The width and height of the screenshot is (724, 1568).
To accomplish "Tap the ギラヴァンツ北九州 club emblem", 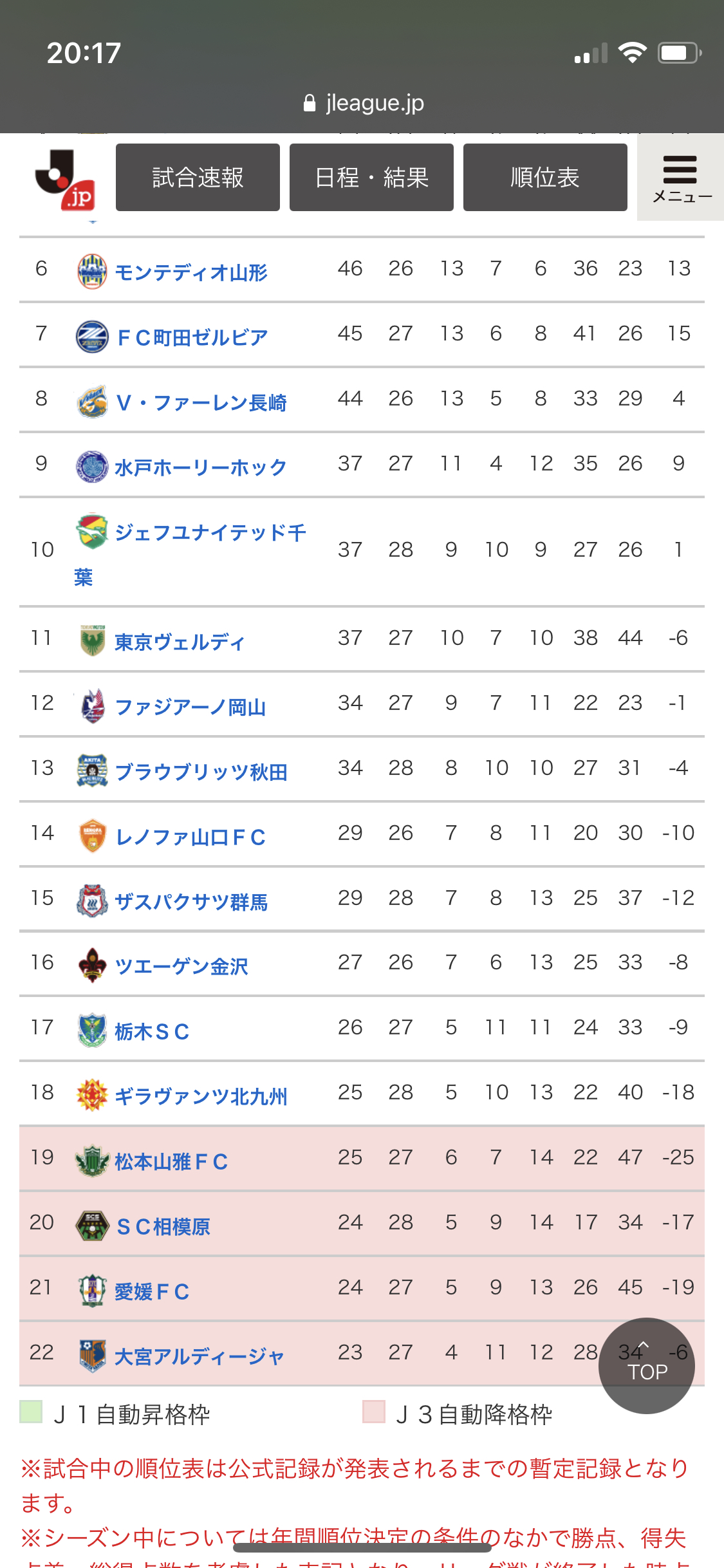I will pos(92,1095).
